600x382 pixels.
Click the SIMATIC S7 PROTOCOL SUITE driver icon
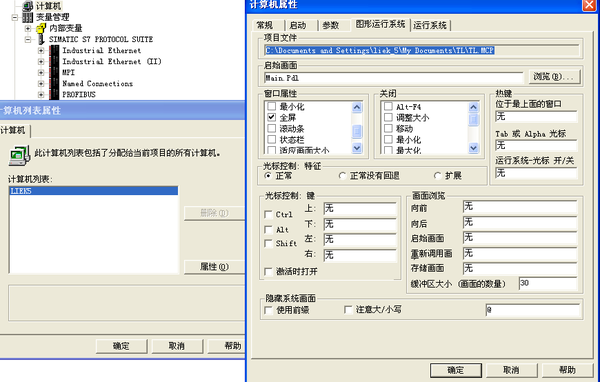[41, 39]
